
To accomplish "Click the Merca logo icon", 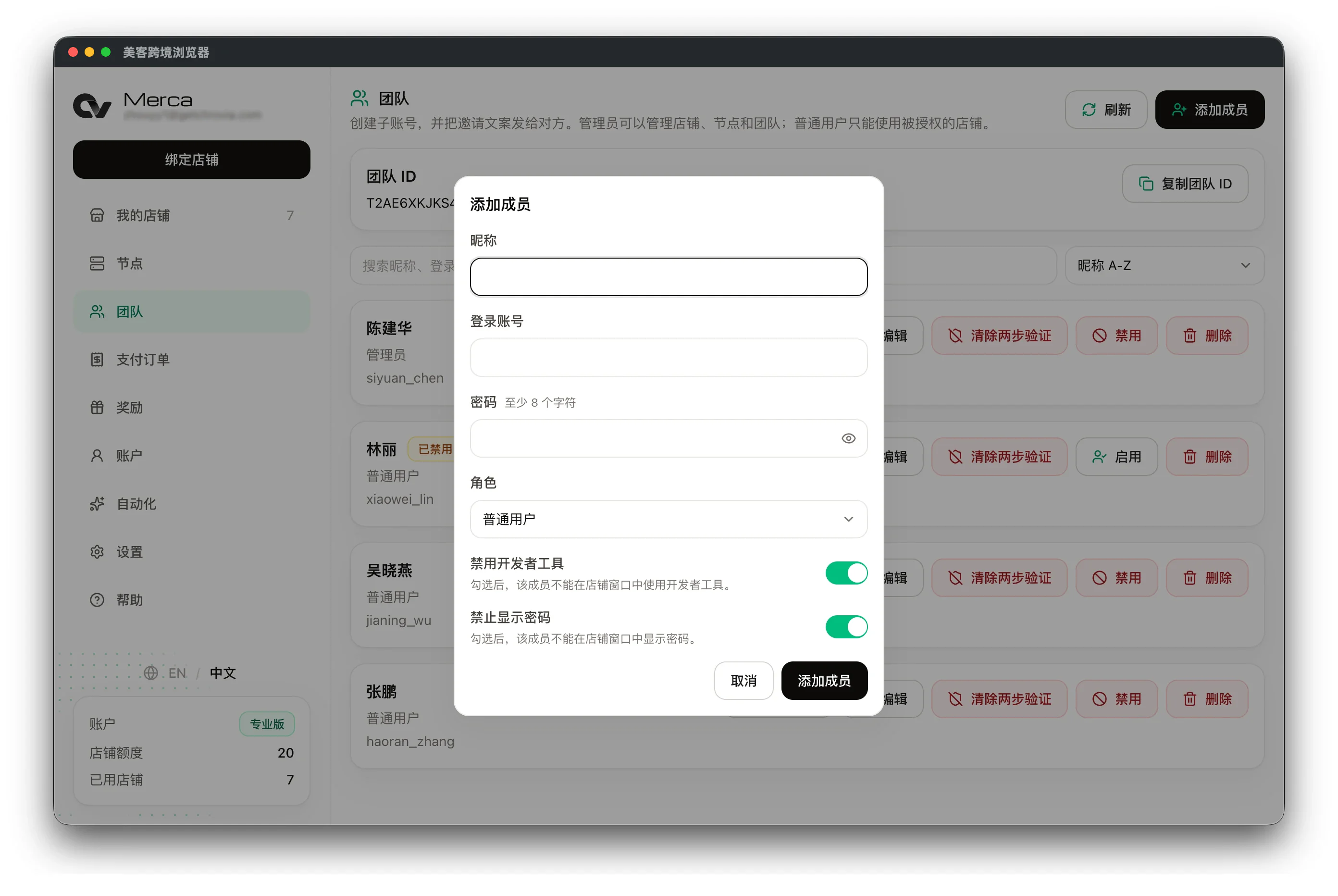I will point(92,106).
